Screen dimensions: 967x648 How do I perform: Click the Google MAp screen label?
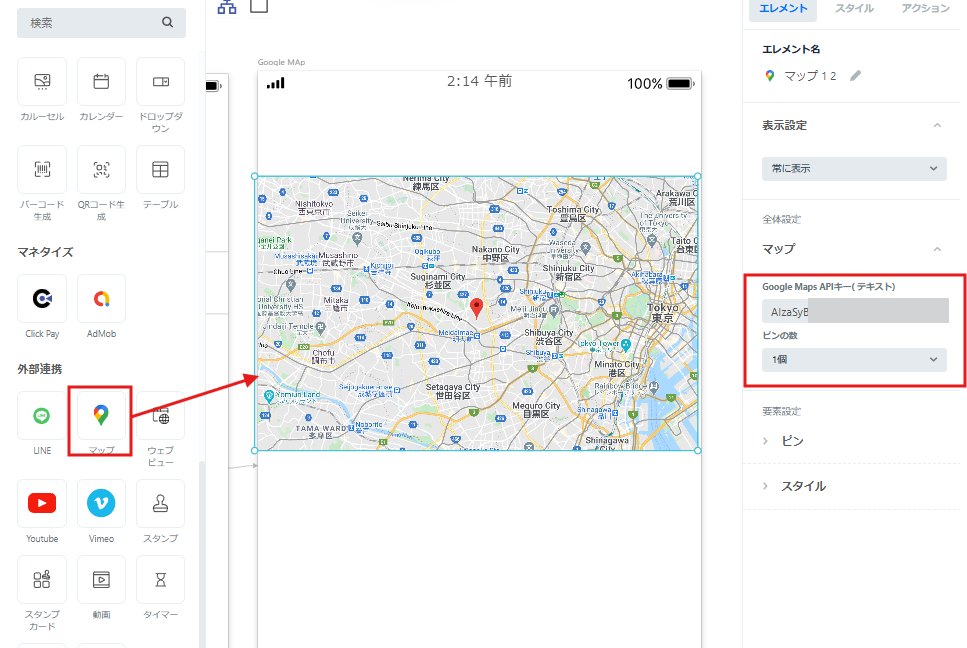[281, 62]
